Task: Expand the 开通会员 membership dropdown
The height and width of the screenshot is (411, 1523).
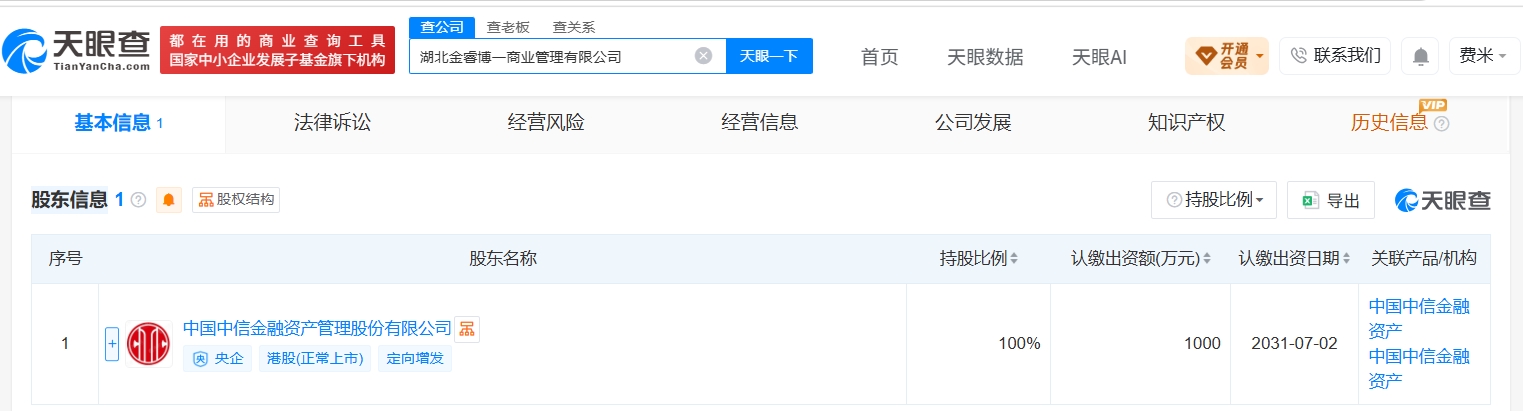Action: (x=1226, y=56)
